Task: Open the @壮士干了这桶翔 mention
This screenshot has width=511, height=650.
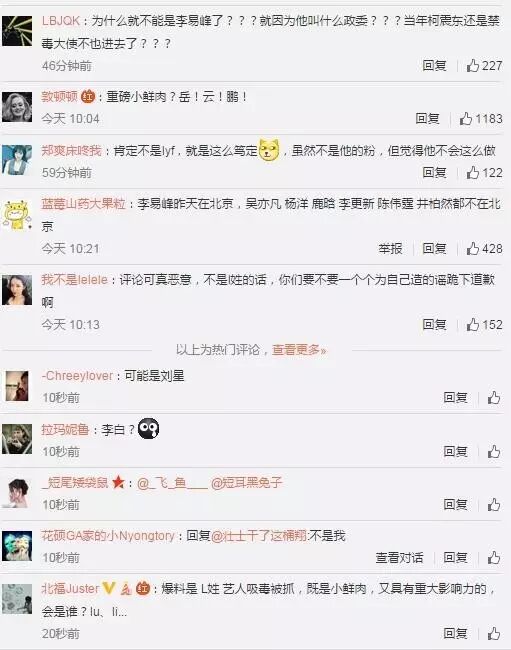Action: coord(259,536)
